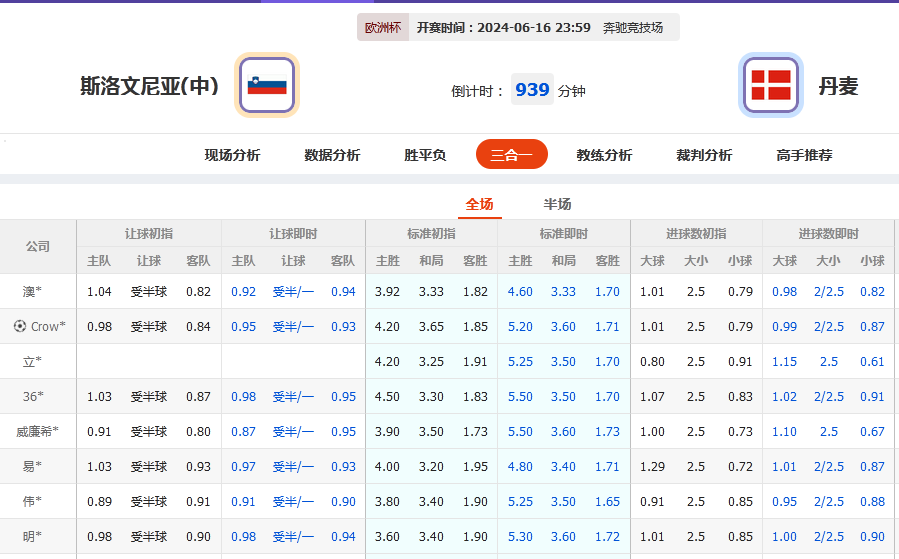The height and width of the screenshot is (559, 899).
Task: Go to the 教练分析 tab
Action: click(x=604, y=155)
